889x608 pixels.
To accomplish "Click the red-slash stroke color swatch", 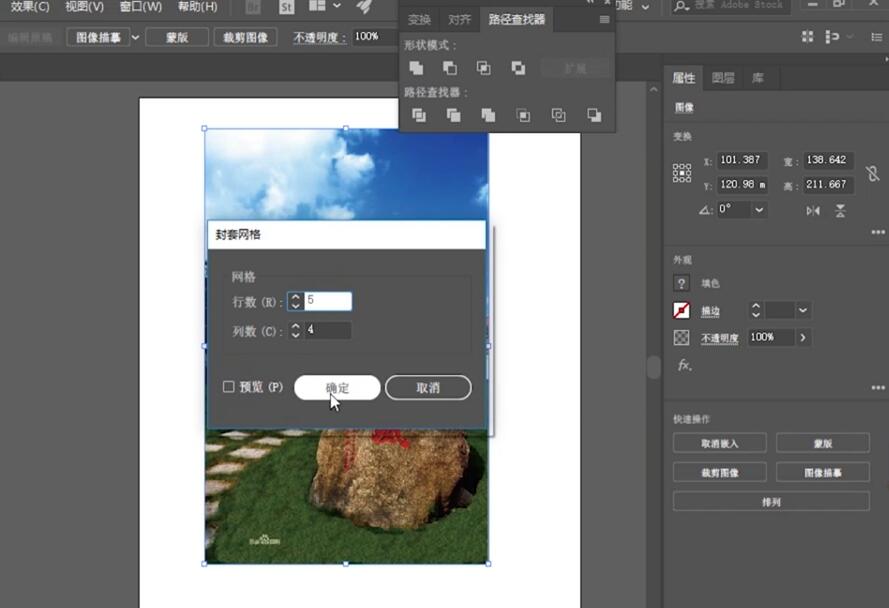I will [x=682, y=311].
